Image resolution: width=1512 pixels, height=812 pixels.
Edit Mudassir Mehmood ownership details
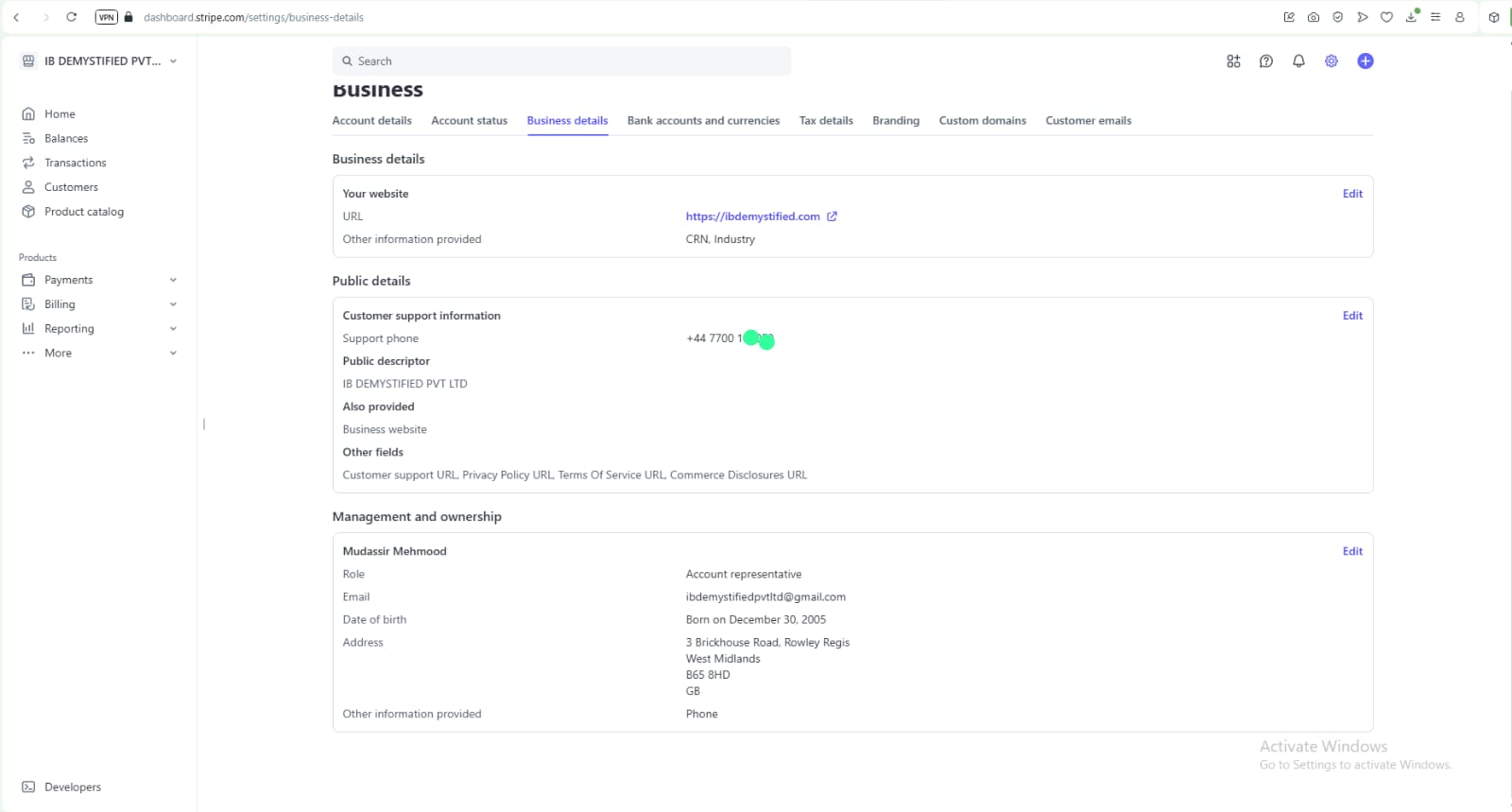pos(1352,551)
